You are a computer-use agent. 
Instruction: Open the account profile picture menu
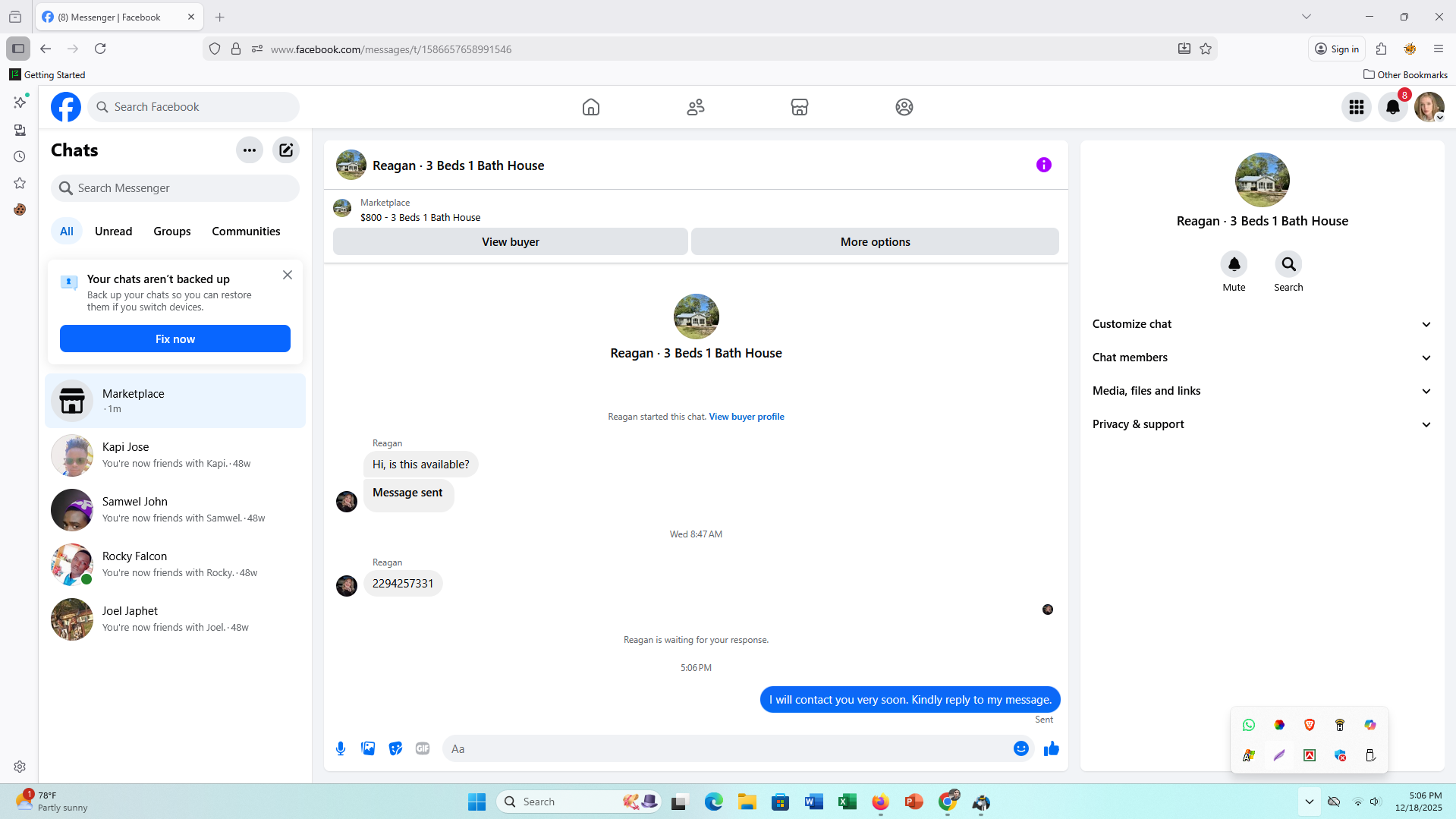[x=1429, y=107]
